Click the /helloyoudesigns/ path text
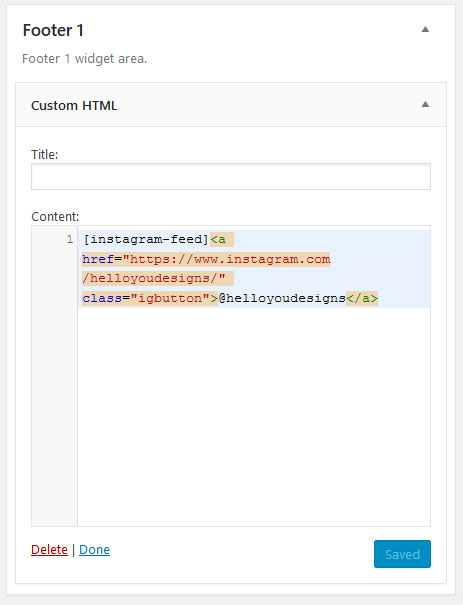The image size is (463, 605). (154, 278)
